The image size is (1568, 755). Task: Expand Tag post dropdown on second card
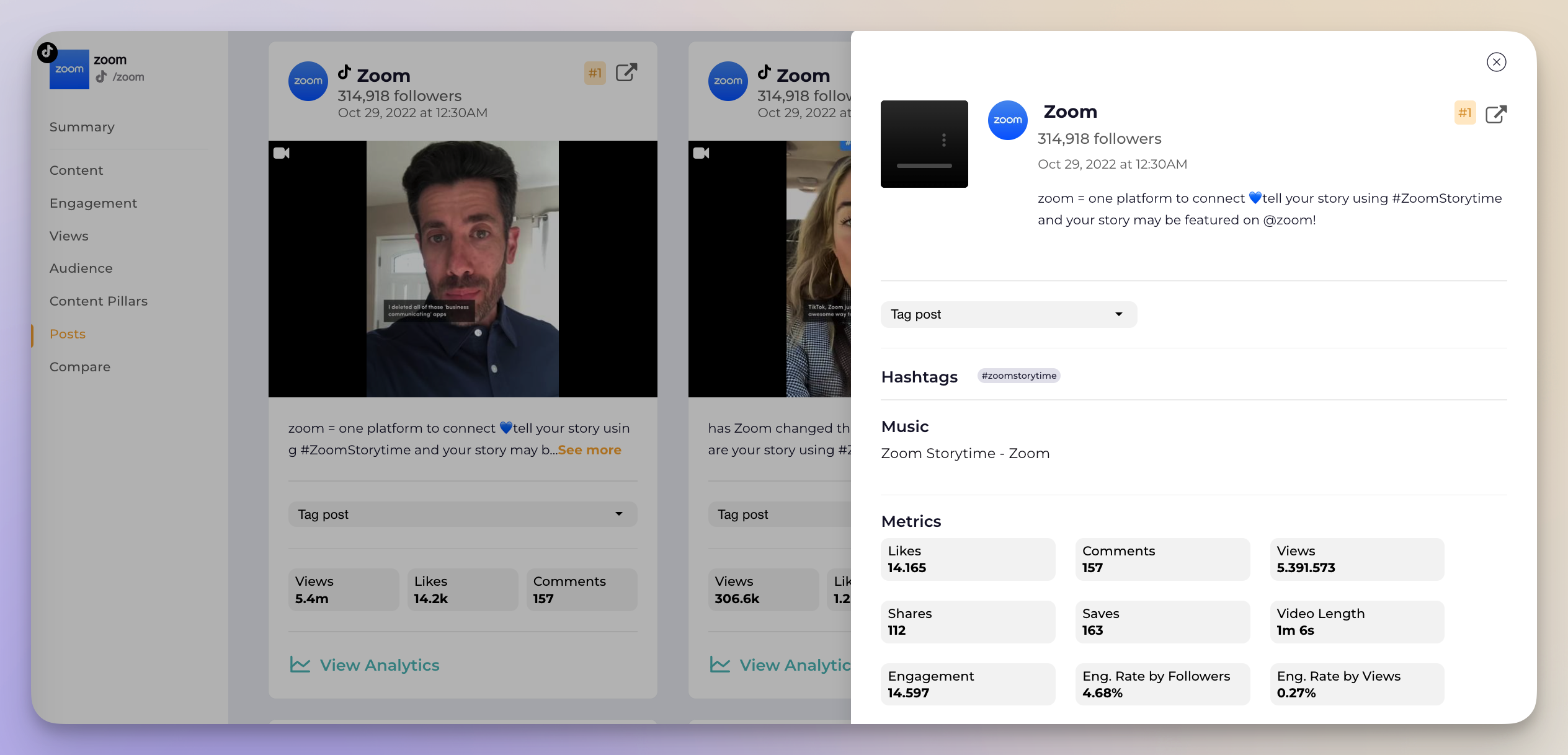pos(780,514)
